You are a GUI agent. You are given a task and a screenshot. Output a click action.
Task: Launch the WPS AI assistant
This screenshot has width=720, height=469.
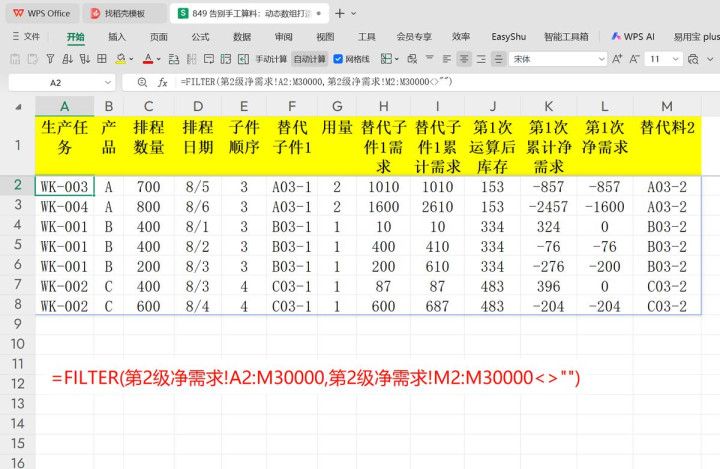(633, 36)
